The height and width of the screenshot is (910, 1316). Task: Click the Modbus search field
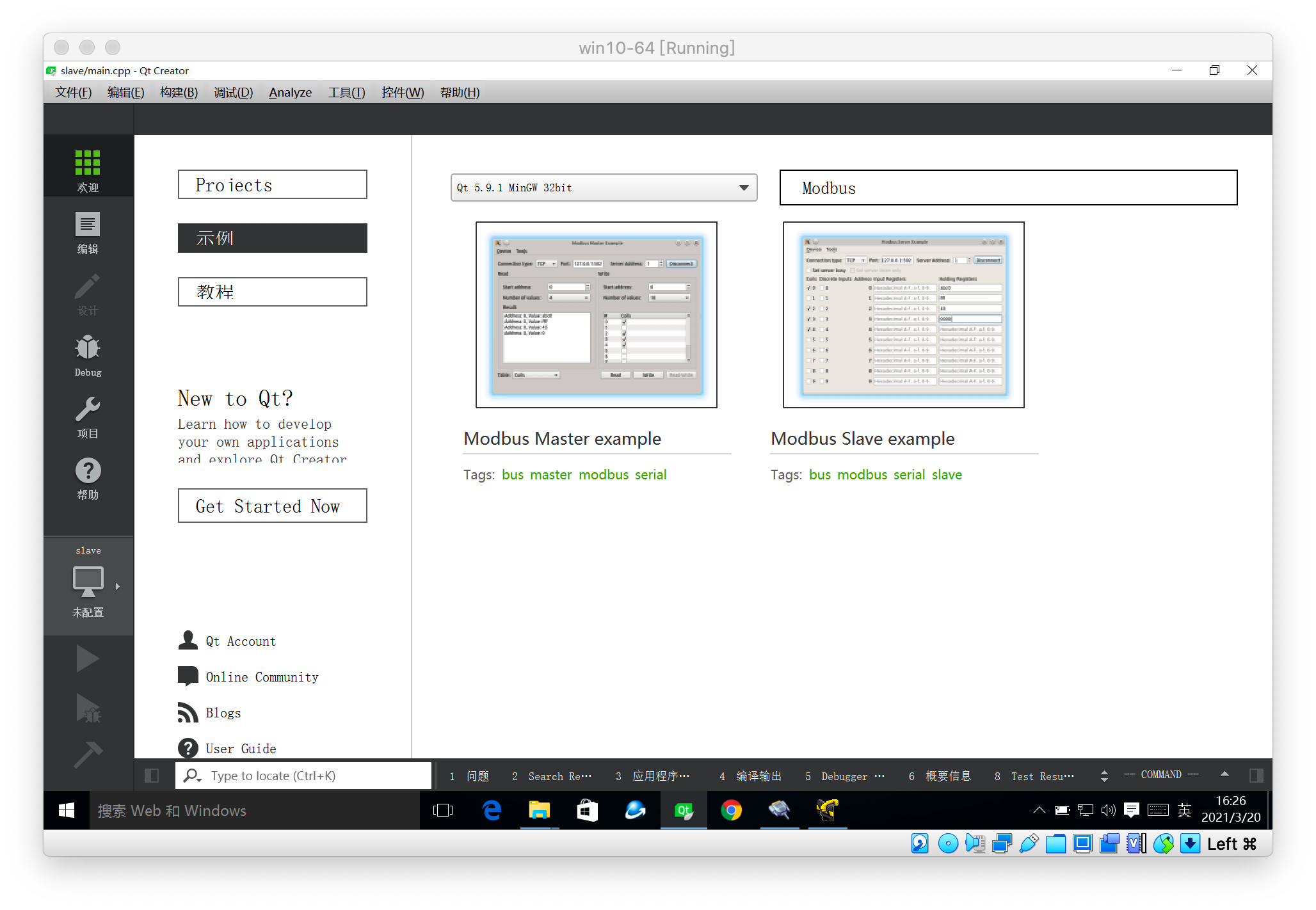1008,188
